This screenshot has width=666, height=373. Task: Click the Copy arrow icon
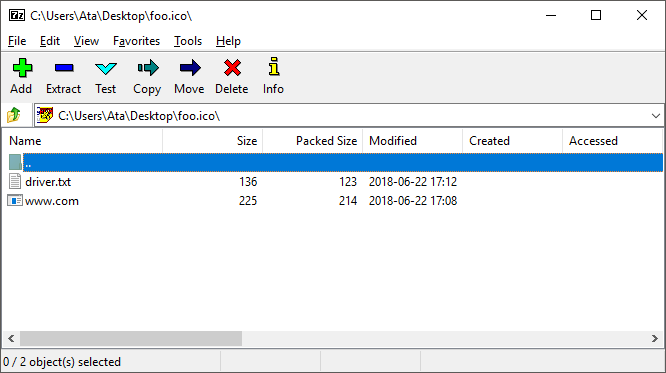tap(147, 68)
